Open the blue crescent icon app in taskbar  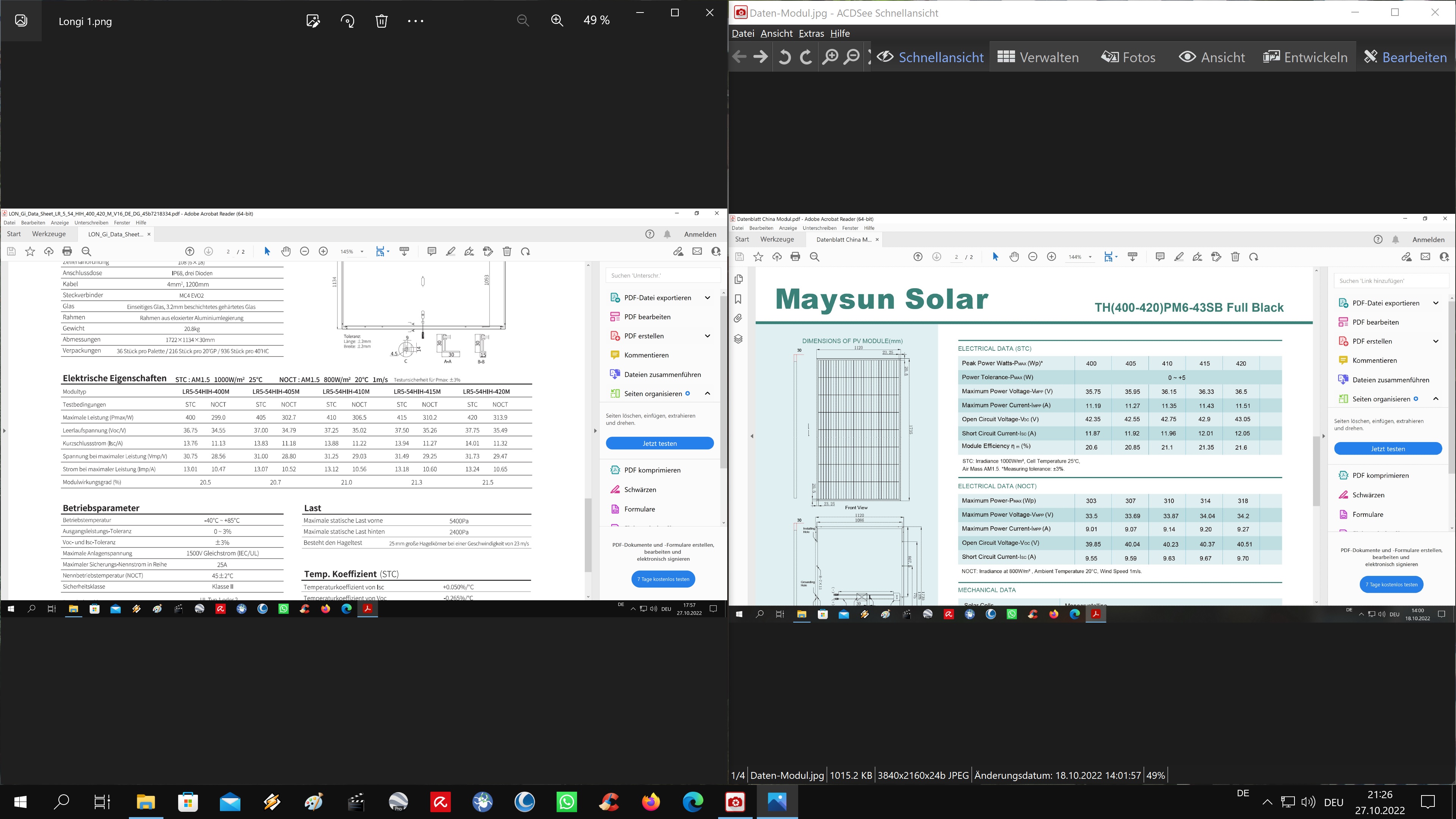click(x=524, y=802)
